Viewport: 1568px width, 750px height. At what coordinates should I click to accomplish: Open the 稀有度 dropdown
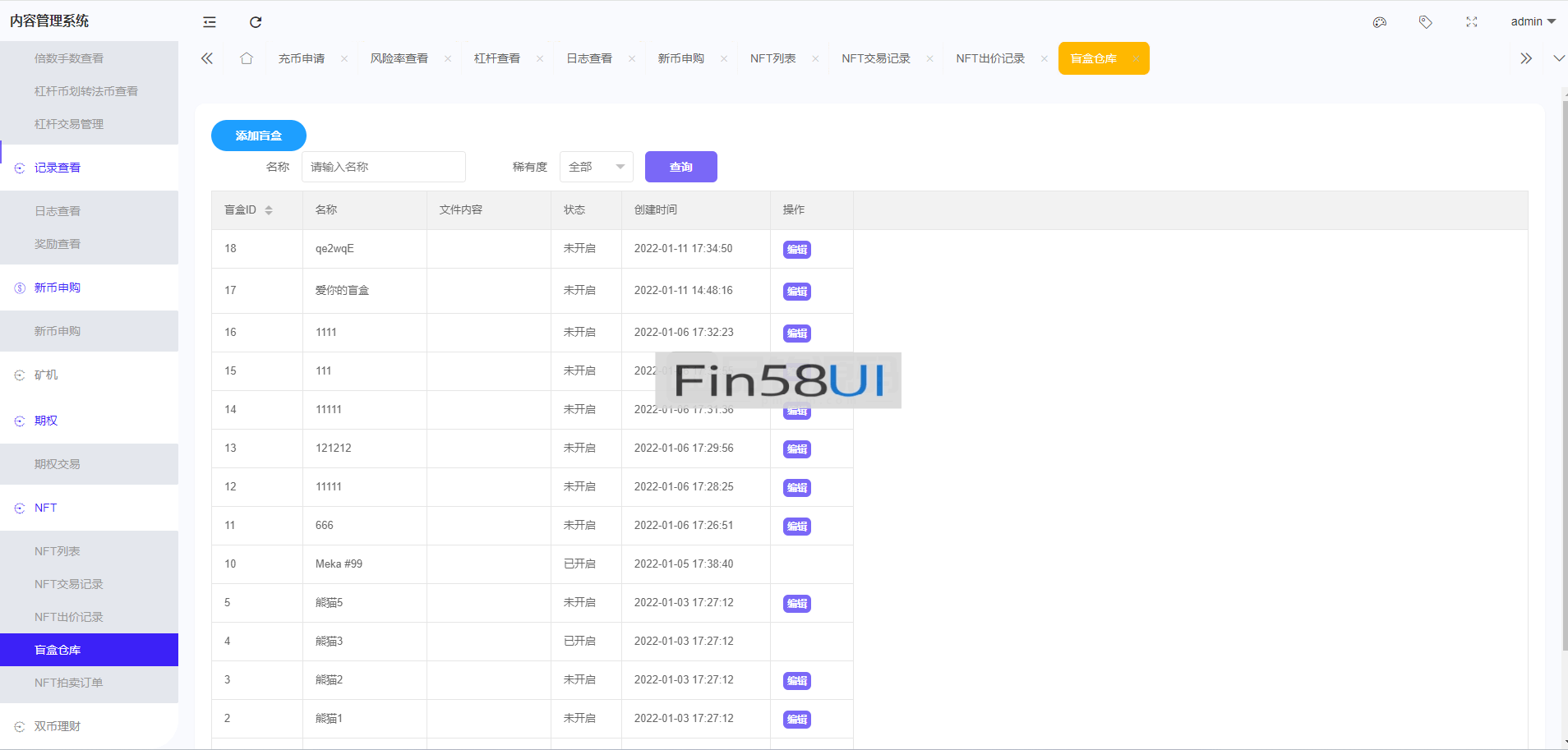[596, 167]
